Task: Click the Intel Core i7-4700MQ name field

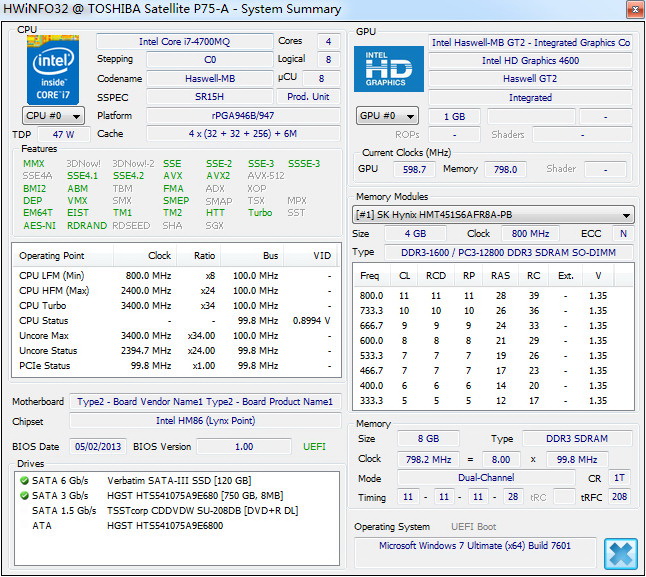Action: tap(184, 42)
